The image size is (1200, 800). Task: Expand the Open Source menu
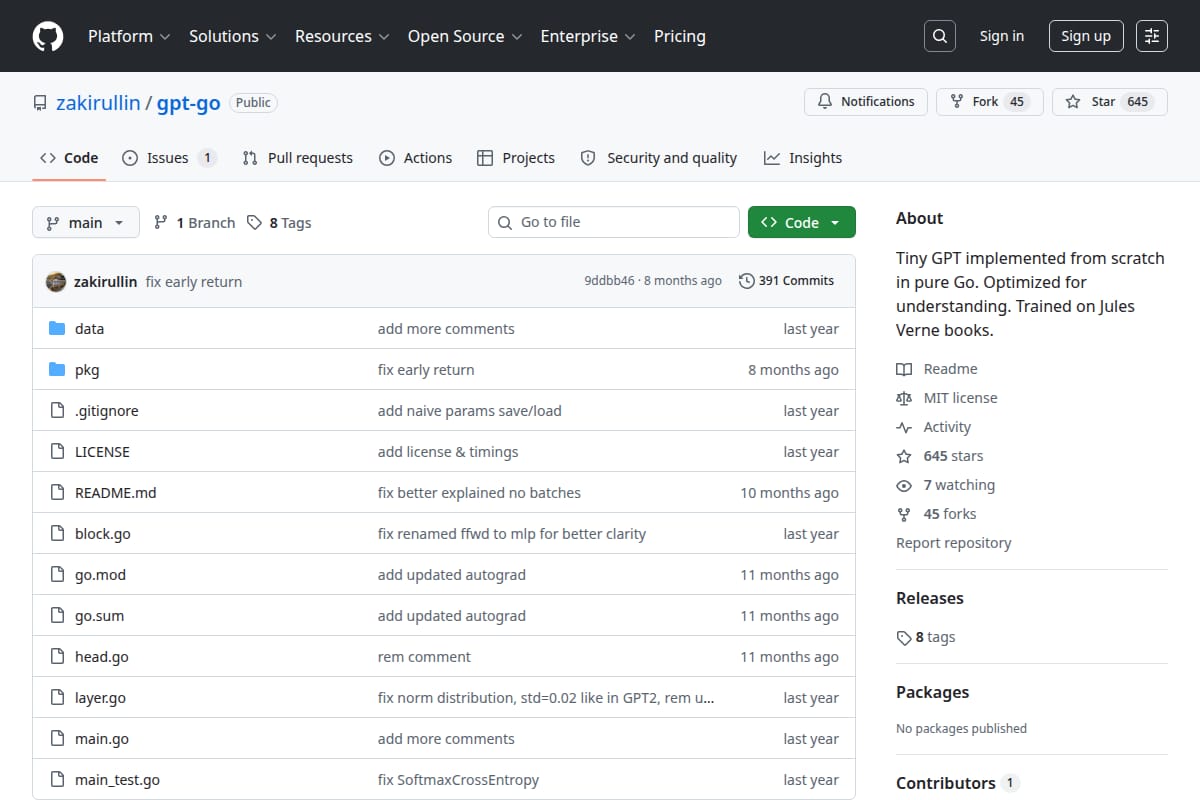click(465, 36)
